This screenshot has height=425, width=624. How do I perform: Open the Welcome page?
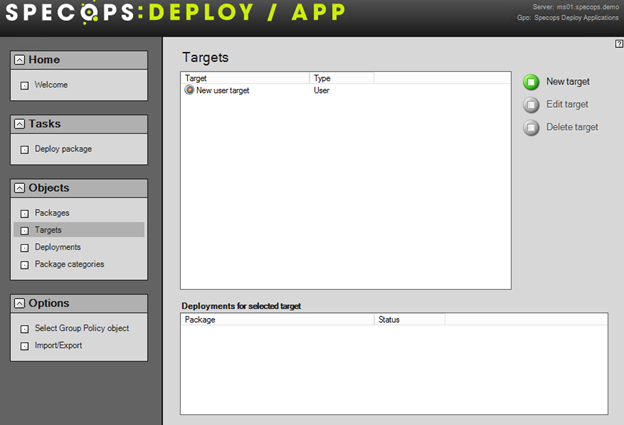[51, 85]
